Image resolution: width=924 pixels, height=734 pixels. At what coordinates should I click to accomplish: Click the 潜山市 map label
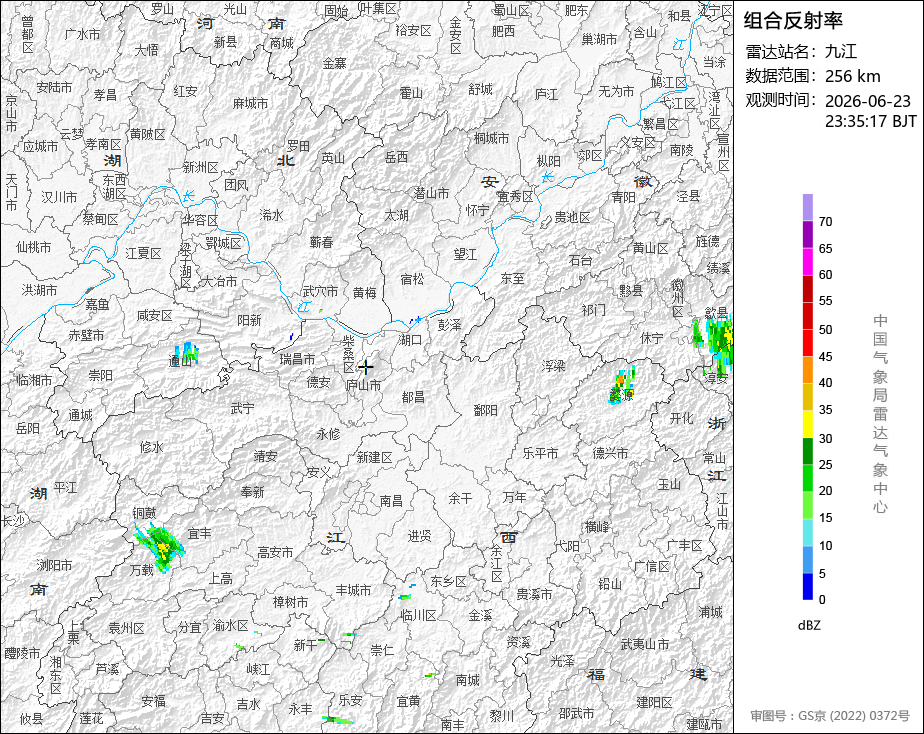click(431, 193)
